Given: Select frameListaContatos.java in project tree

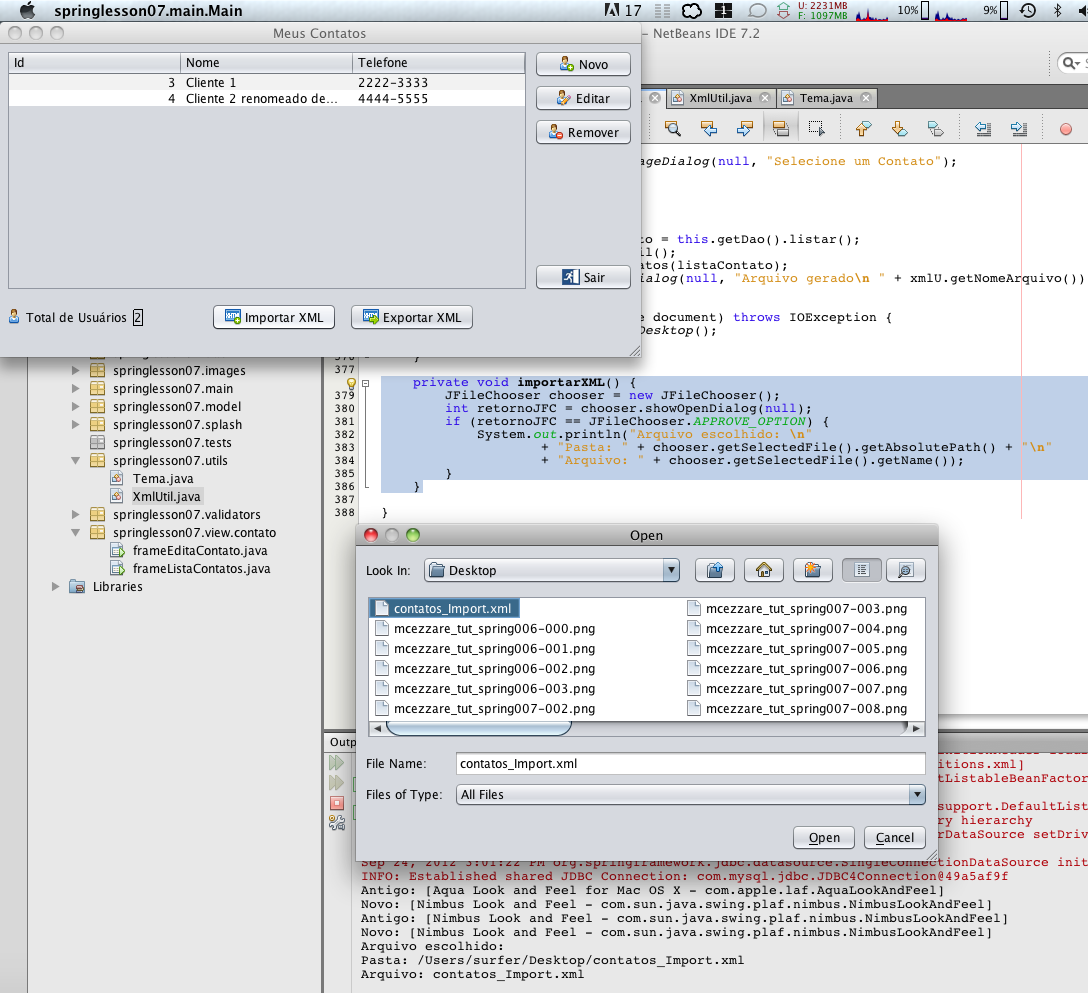Looking at the screenshot, I should [201, 569].
